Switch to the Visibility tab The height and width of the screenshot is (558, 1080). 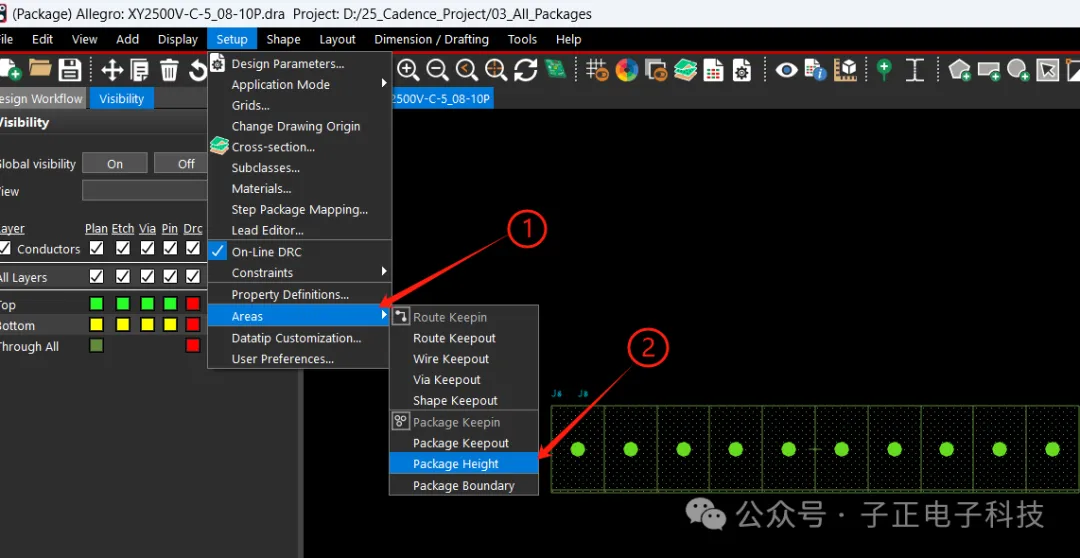pyautogui.click(x=122, y=99)
